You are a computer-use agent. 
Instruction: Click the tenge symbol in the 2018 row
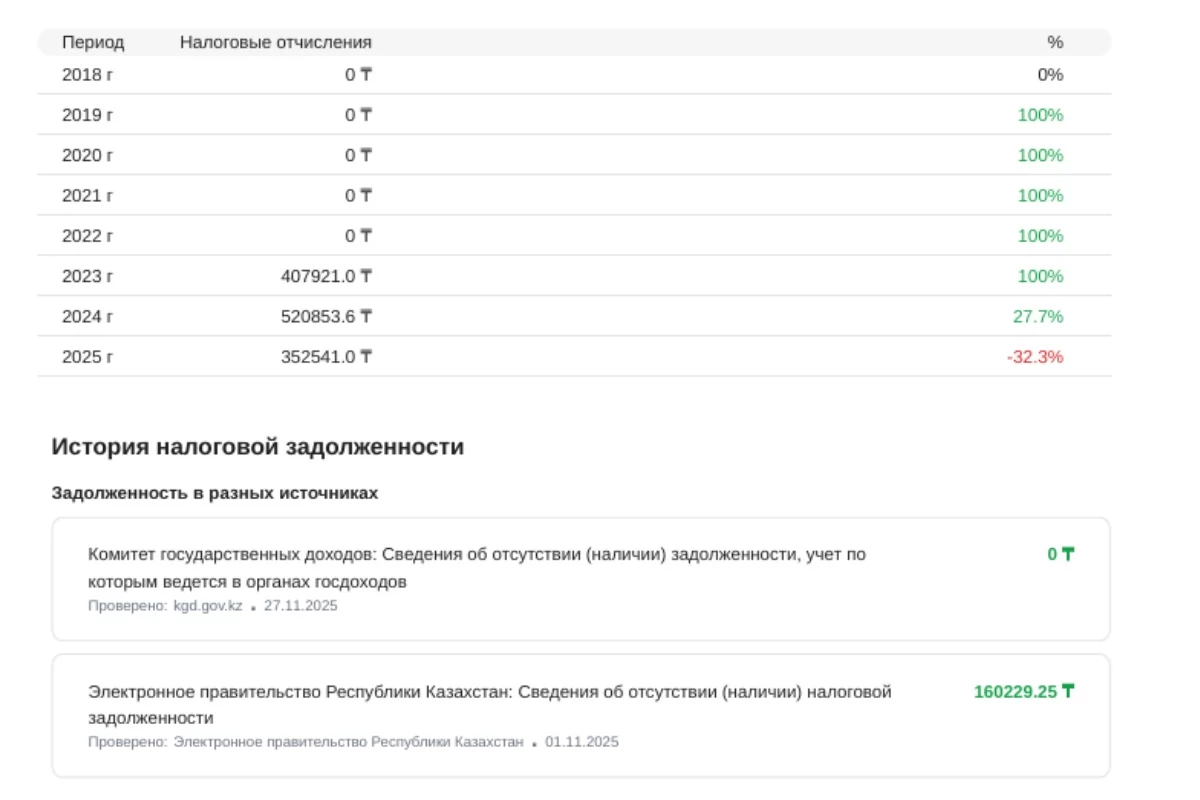[x=366, y=74]
